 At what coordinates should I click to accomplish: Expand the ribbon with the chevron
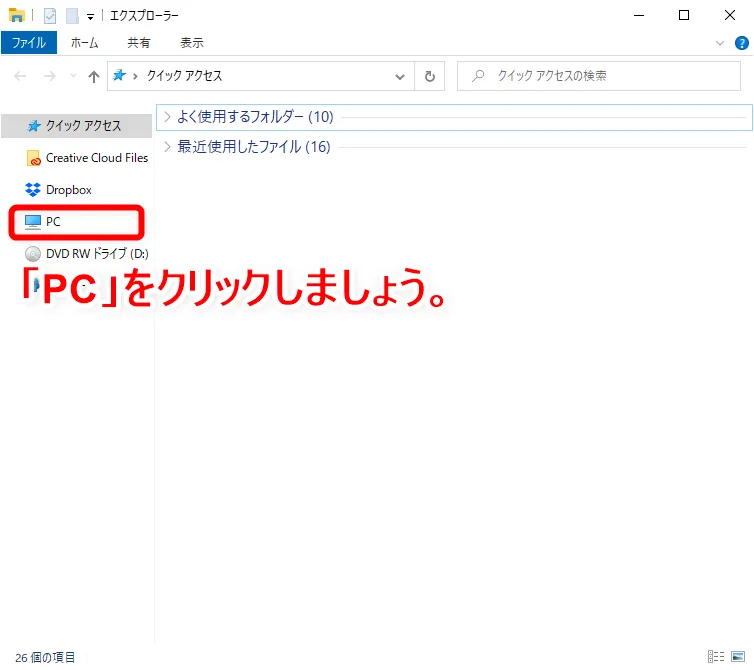coord(720,43)
